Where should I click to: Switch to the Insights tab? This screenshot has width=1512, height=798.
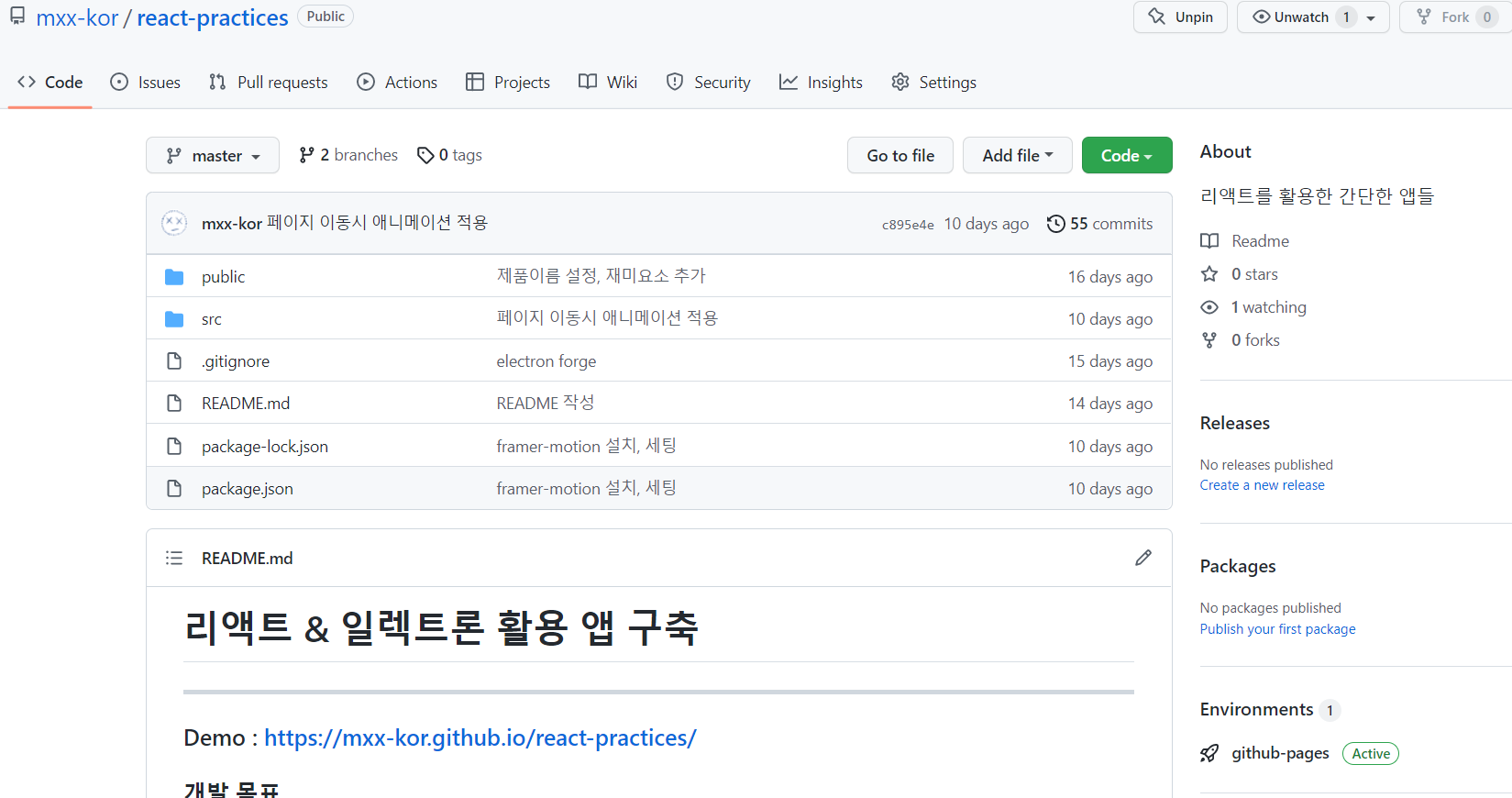click(822, 83)
